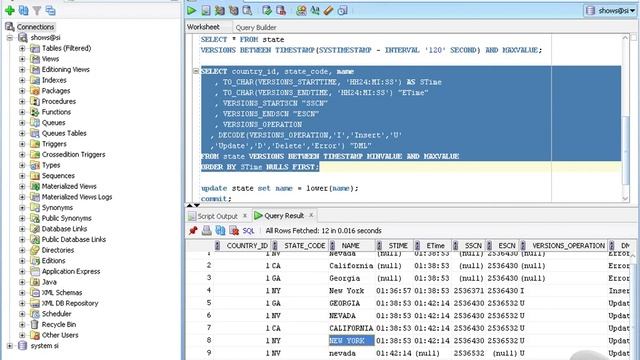Image resolution: width=640 pixels, height=360 pixels.
Task: Expand the Indexes node
Action: pyautogui.click(x=22, y=80)
